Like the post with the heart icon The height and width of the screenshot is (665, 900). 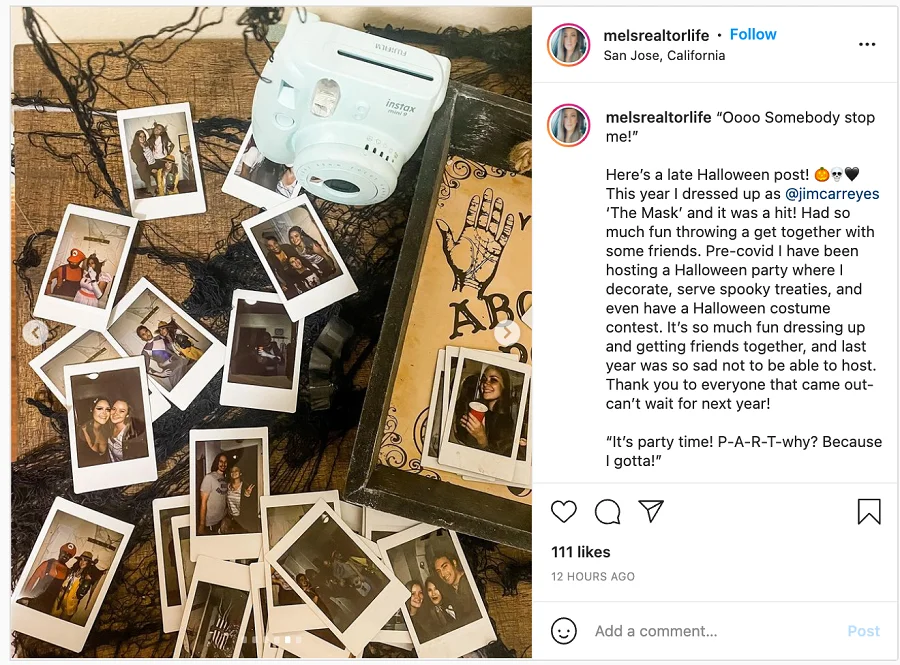[564, 512]
